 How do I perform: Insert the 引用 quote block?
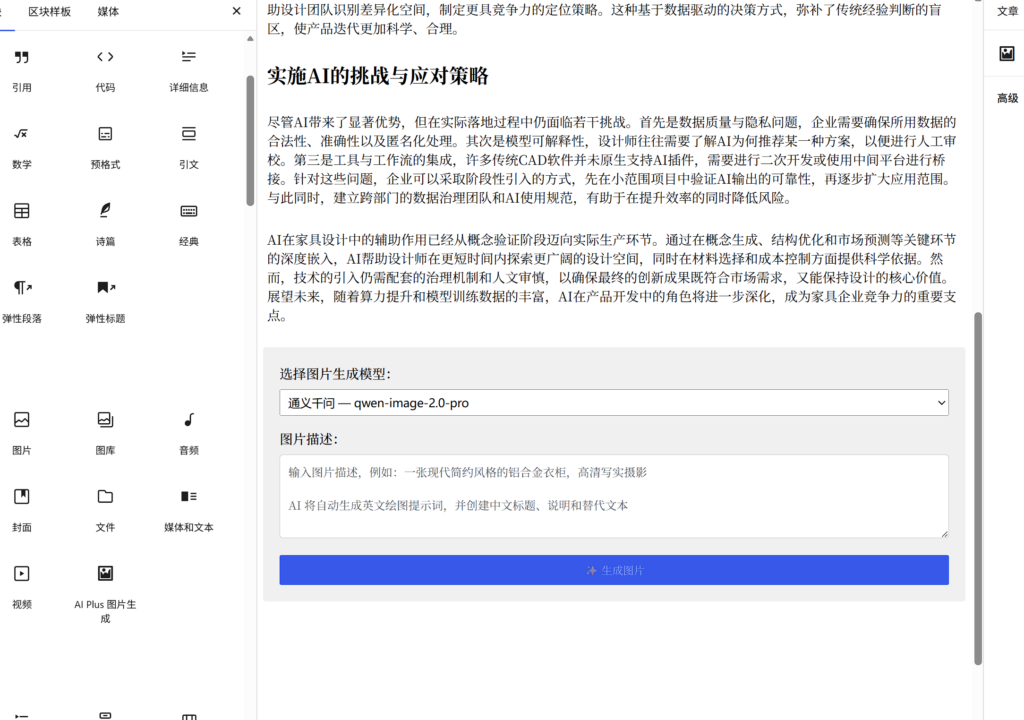(22, 68)
